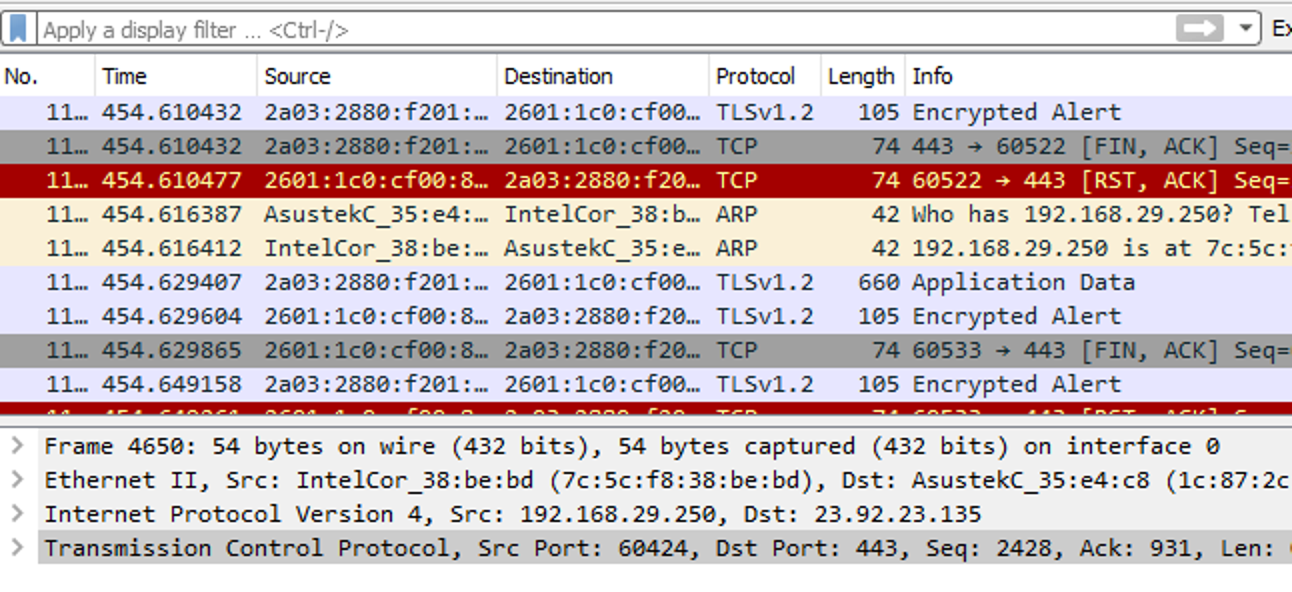Click the time value 454.610477
Screen dimensions: 1292x592
click(x=172, y=180)
